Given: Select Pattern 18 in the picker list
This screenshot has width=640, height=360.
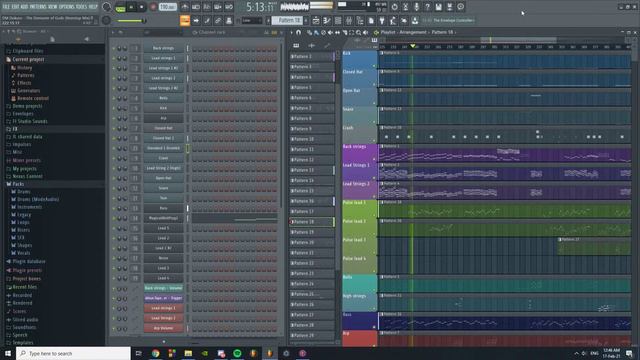Looking at the screenshot, I should (x=312, y=222).
